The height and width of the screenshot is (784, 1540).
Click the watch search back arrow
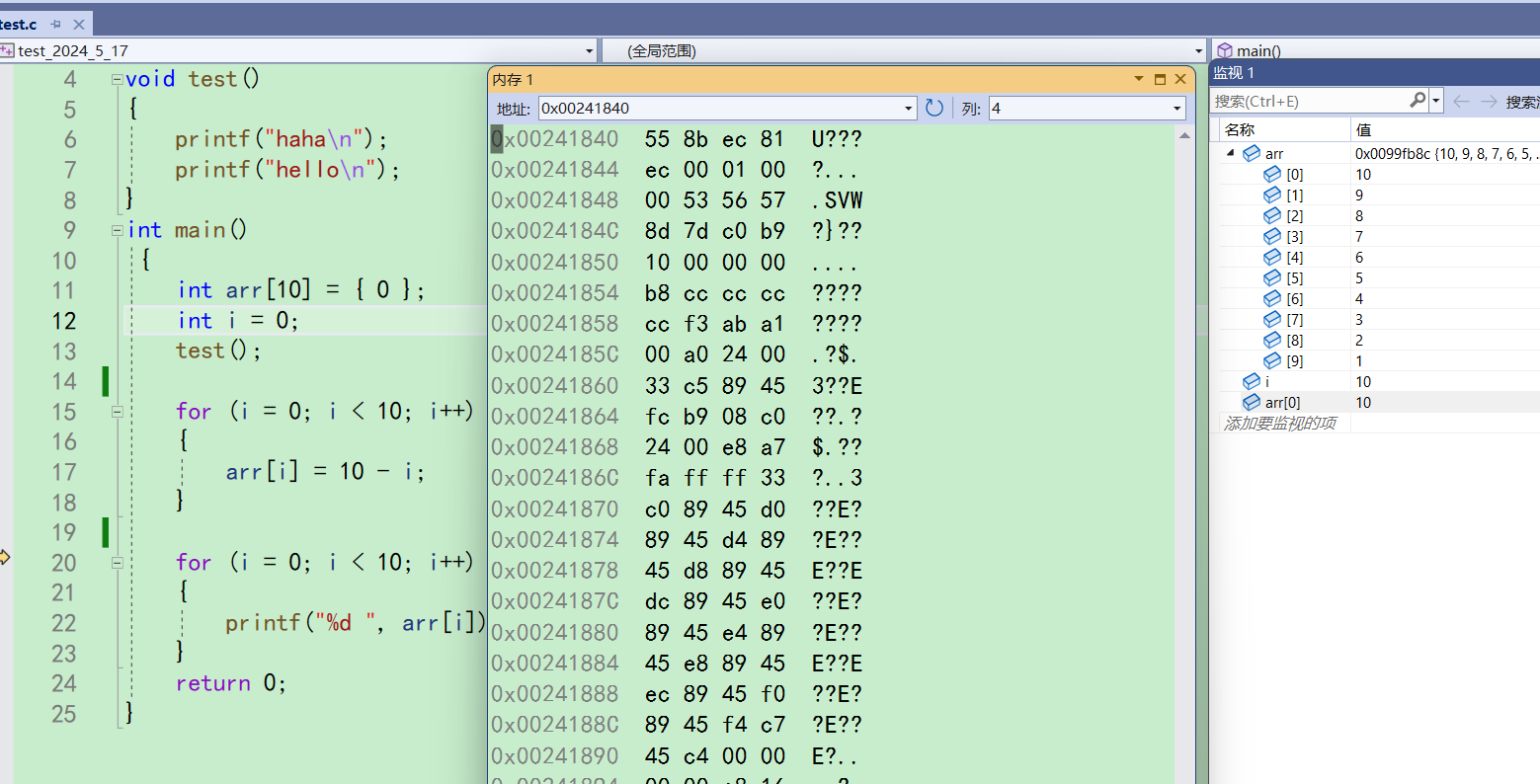[x=1462, y=101]
